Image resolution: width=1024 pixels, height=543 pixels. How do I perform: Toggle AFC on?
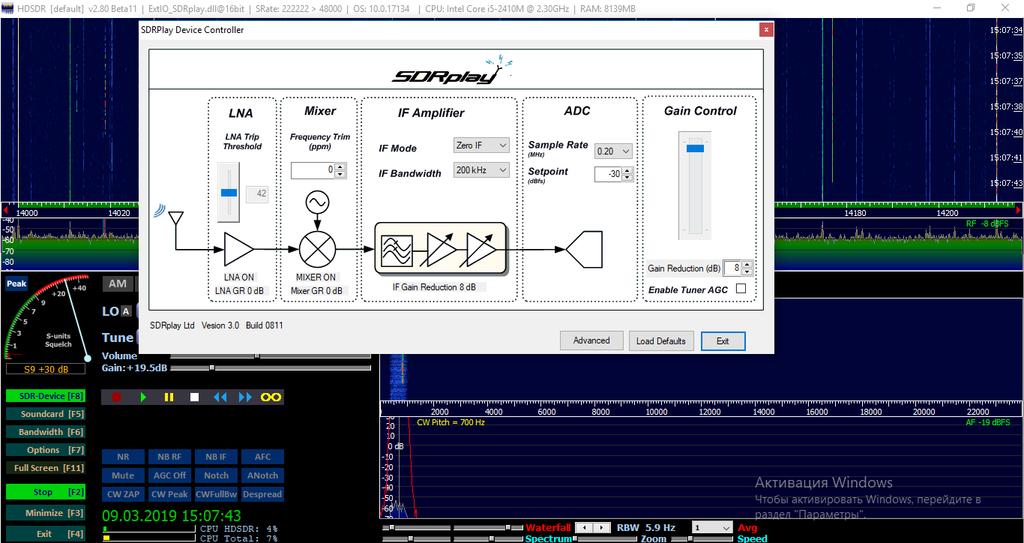tap(263, 457)
